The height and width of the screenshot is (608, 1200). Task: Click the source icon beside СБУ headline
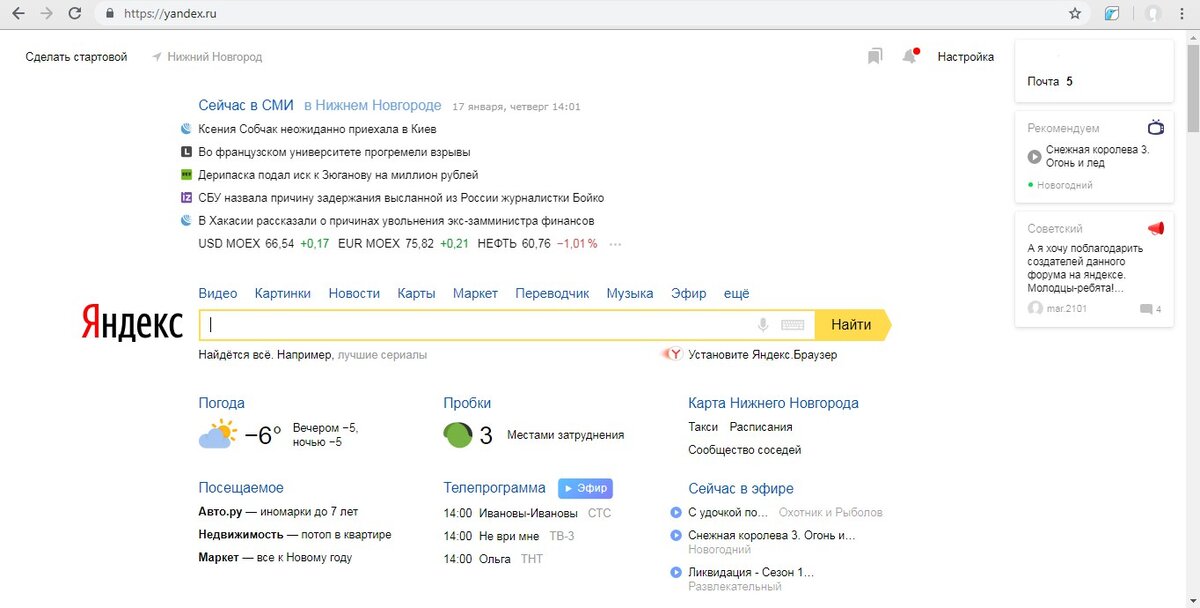click(x=186, y=198)
